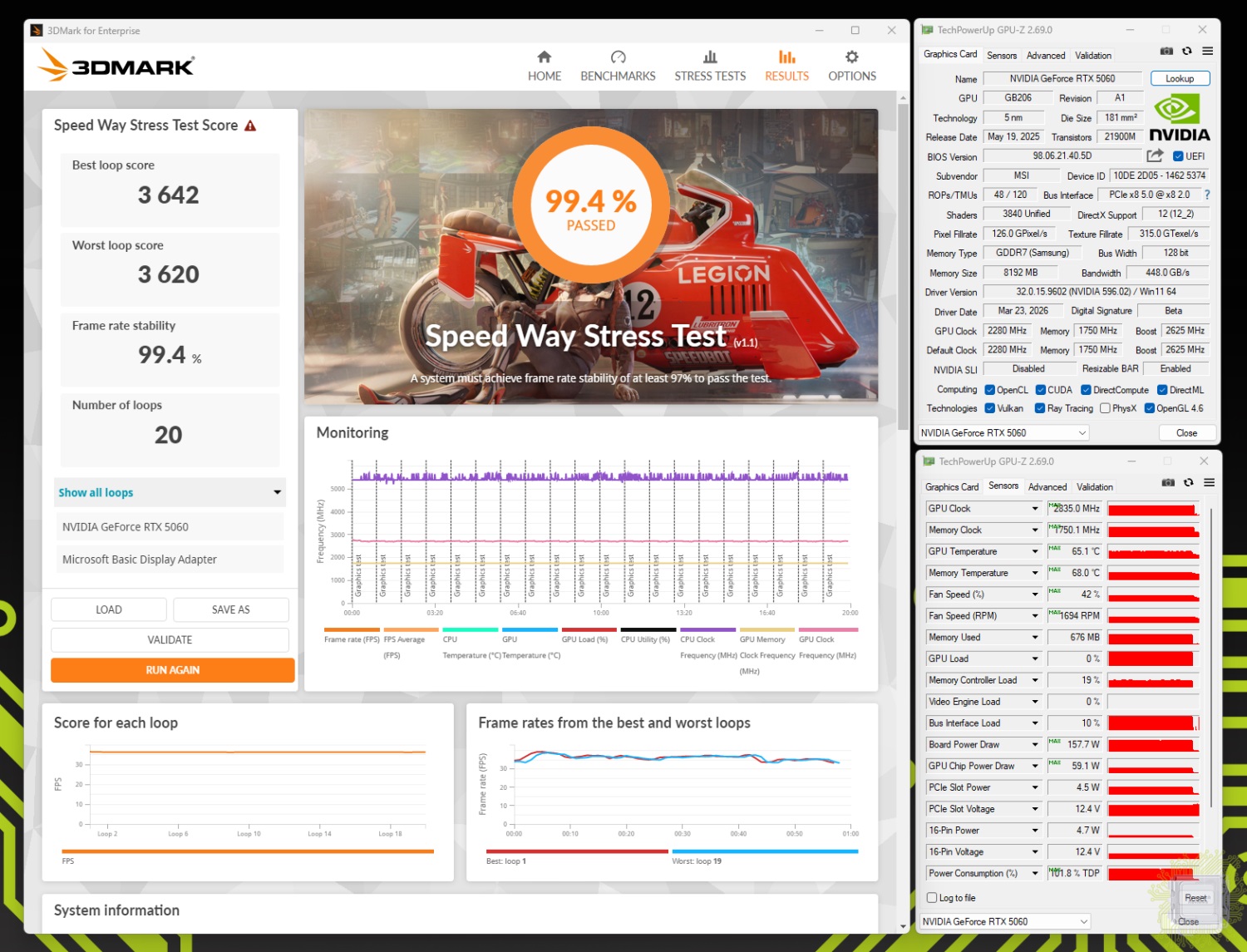Go to Benchmarks via the gauge icon
This screenshot has width=1247, height=952.
click(x=618, y=57)
